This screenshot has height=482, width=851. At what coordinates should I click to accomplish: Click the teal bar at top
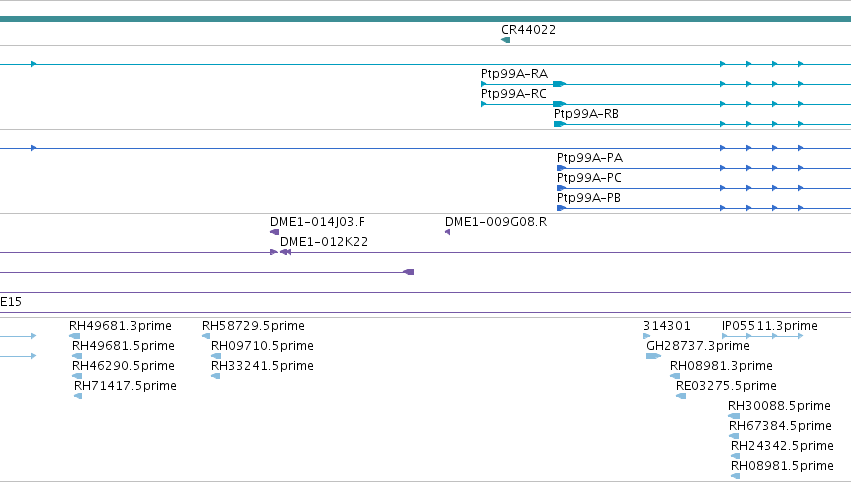426,19
